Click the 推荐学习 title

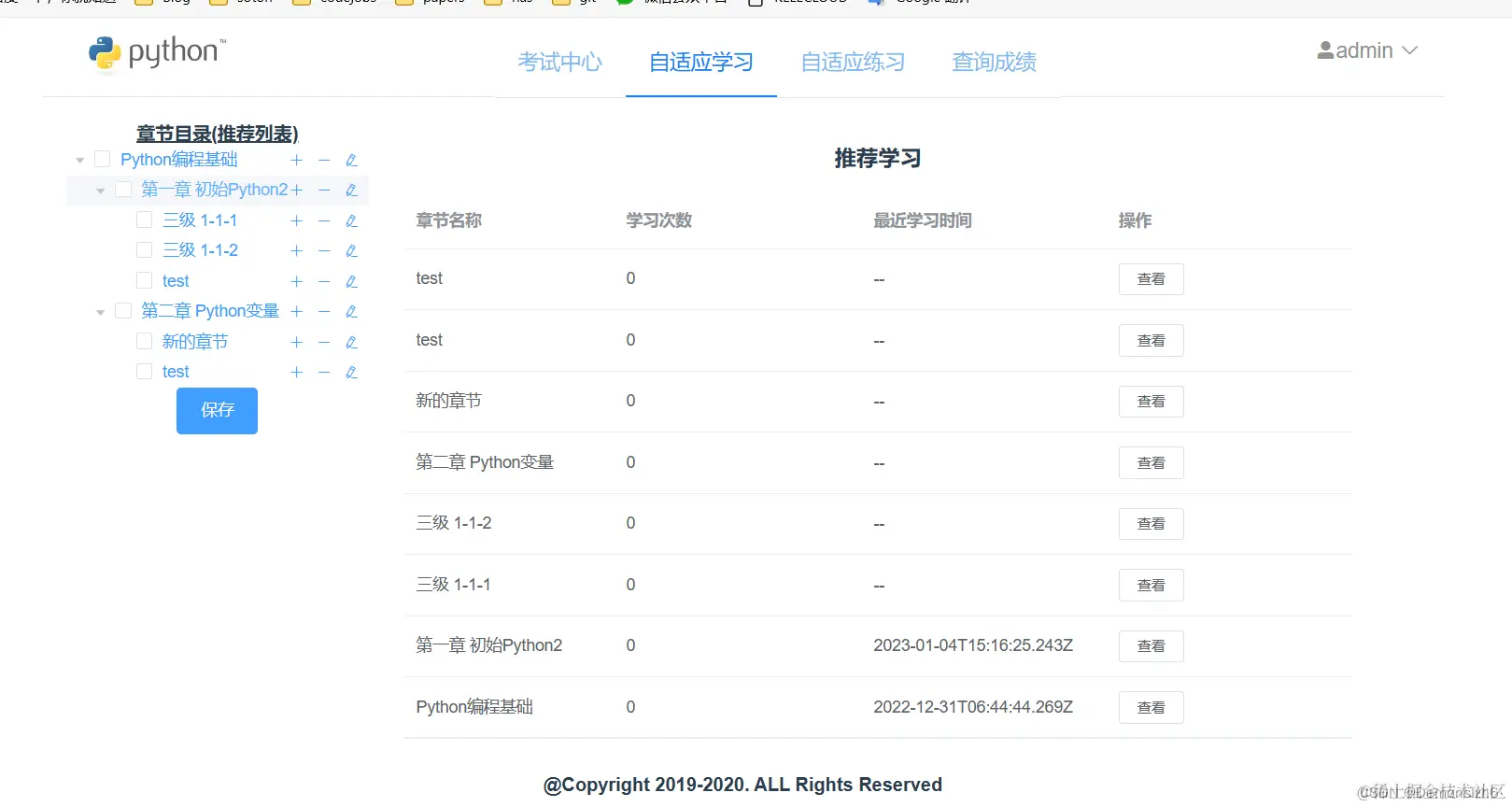[878, 159]
